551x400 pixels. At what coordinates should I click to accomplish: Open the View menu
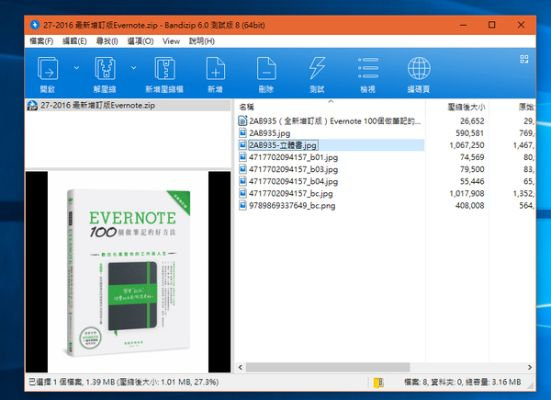pos(171,41)
